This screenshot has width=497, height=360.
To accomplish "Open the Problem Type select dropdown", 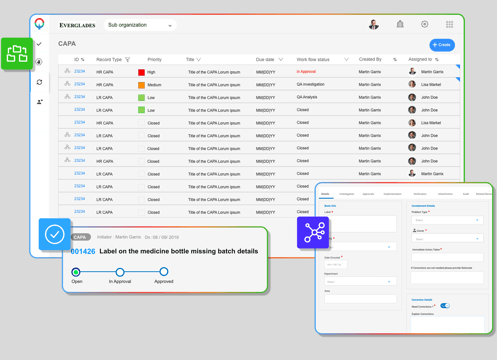I will [447, 220].
